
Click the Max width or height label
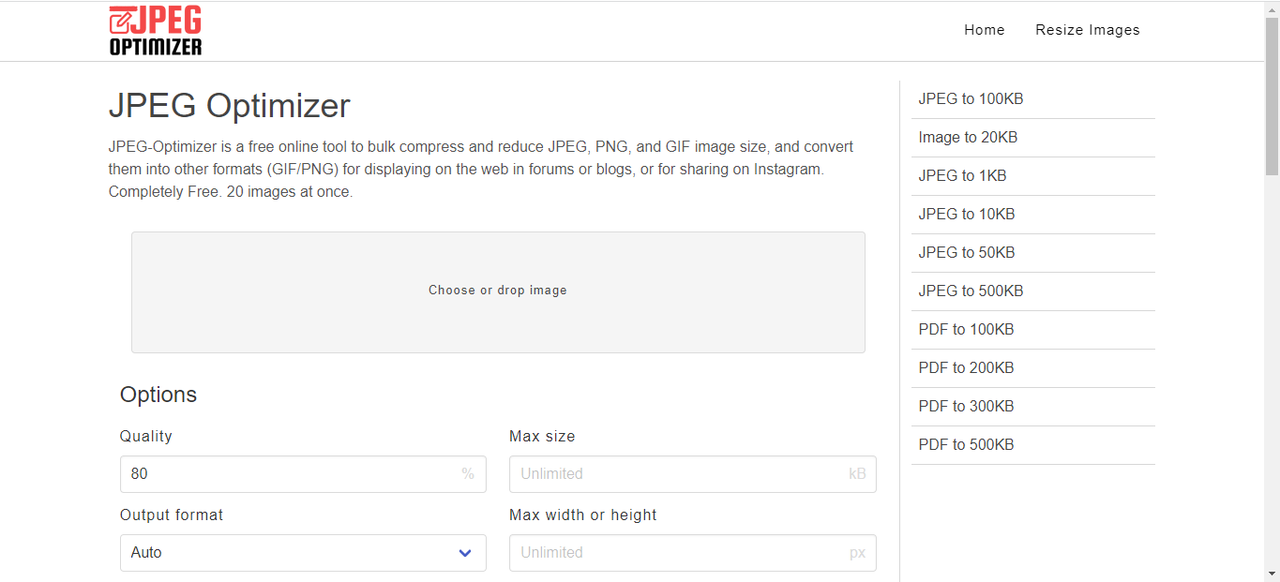pos(583,515)
